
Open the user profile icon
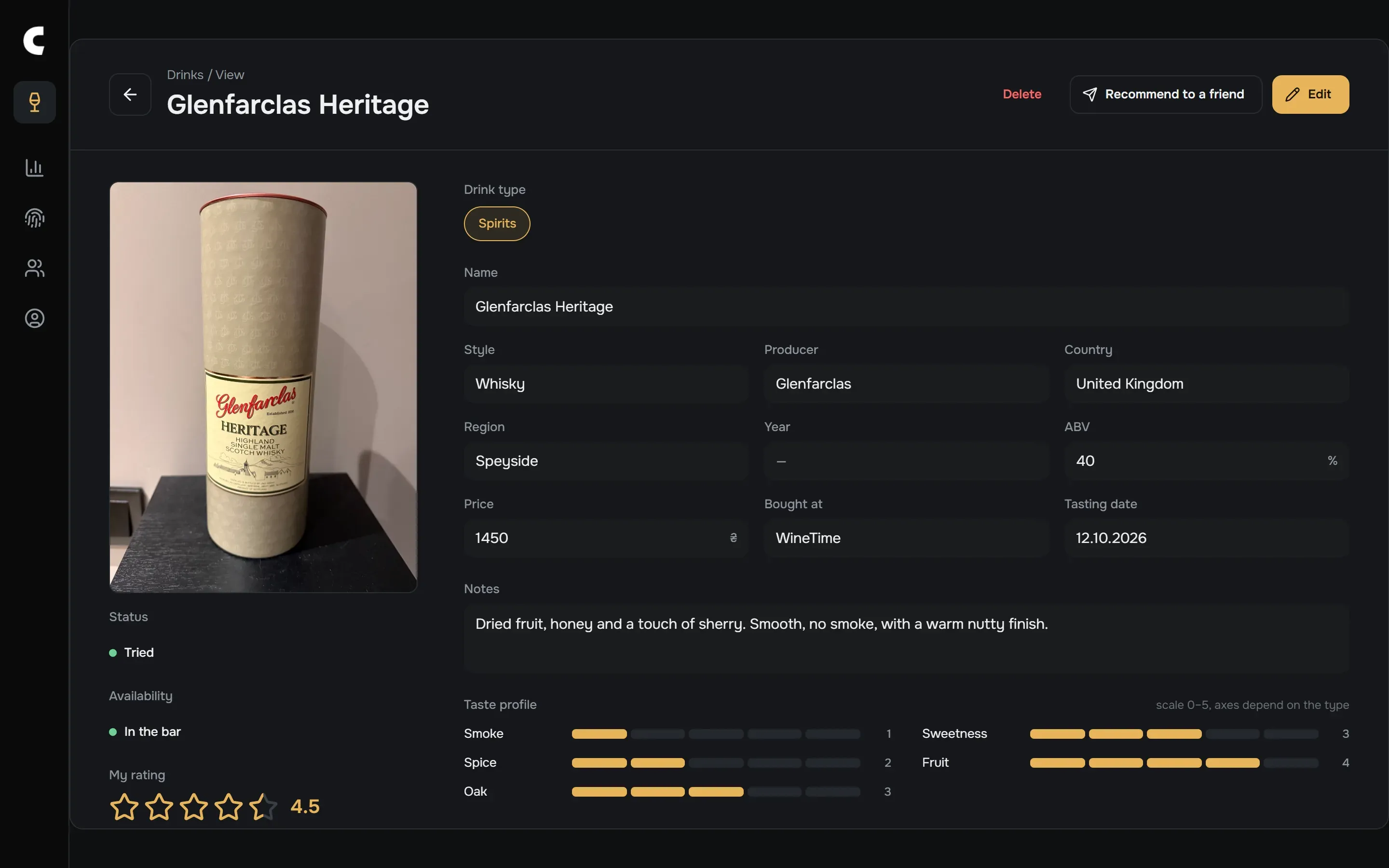point(34,318)
